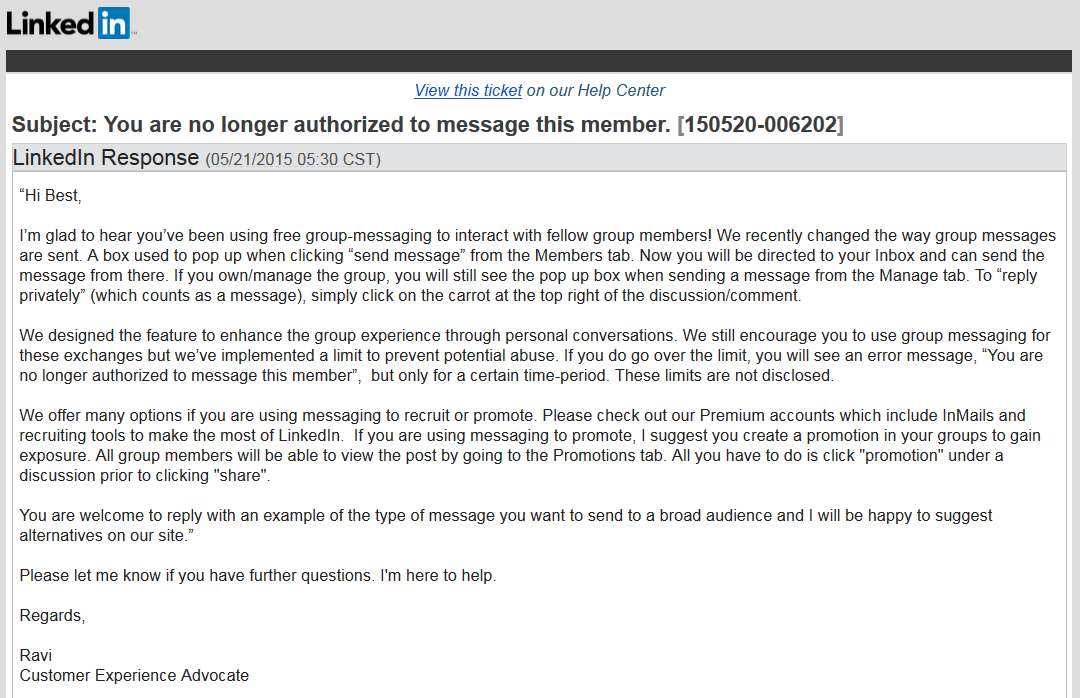The width and height of the screenshot is (1080, 698).
Task: Click the response timestamp 05/21/2015 05:30 CST
Action: (x=293, y=159)
